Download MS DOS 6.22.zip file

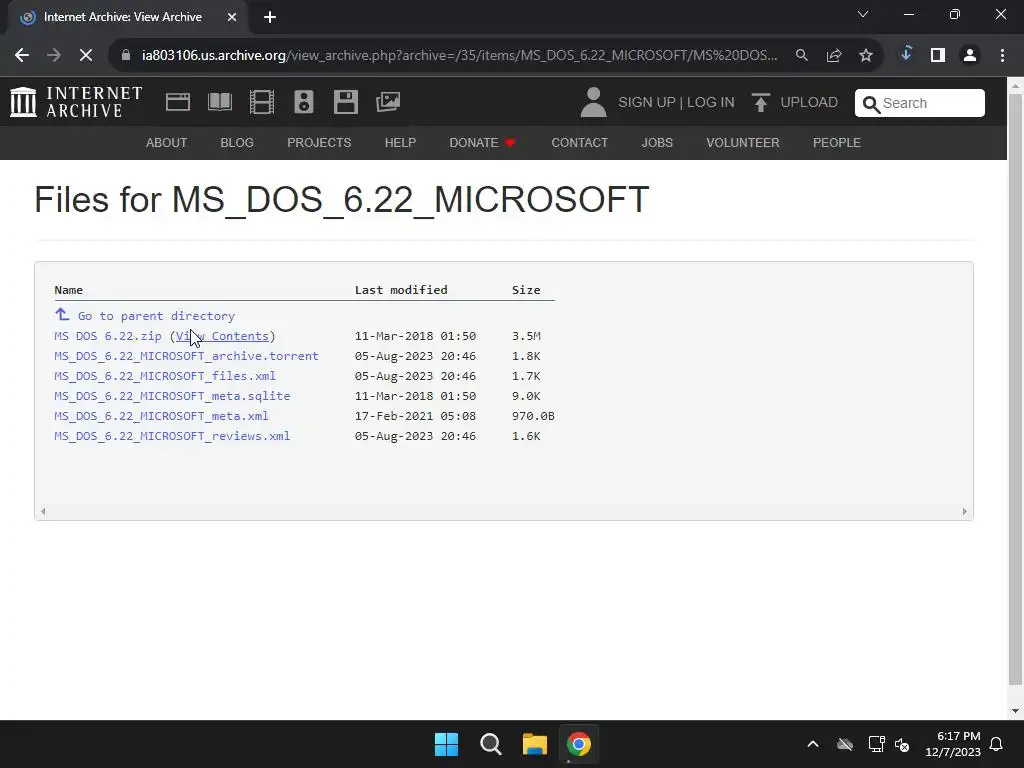(x=108, y=336)
